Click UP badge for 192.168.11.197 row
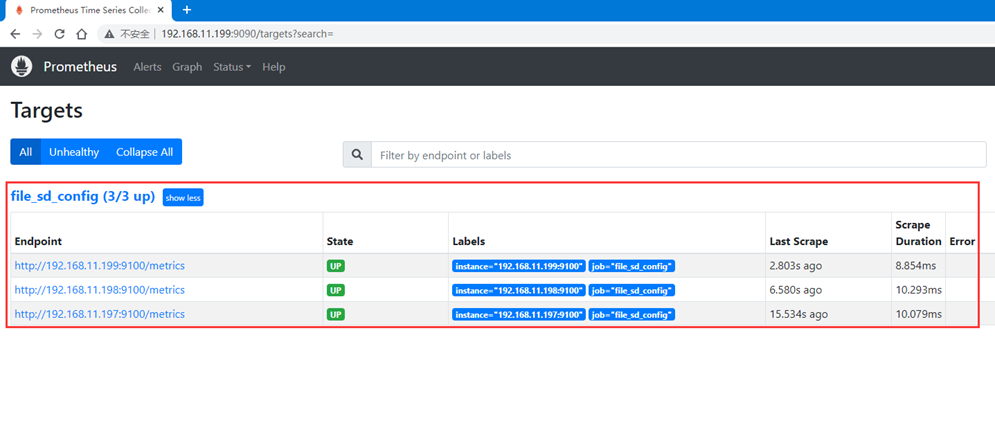The width and height of the screenshot is (995, 441). pos(336,314)
